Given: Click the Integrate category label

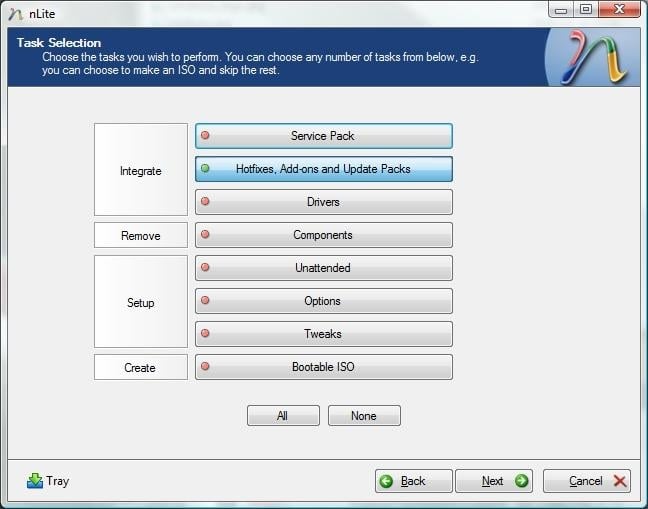Looking at the screenshot, I should (141, 170).
